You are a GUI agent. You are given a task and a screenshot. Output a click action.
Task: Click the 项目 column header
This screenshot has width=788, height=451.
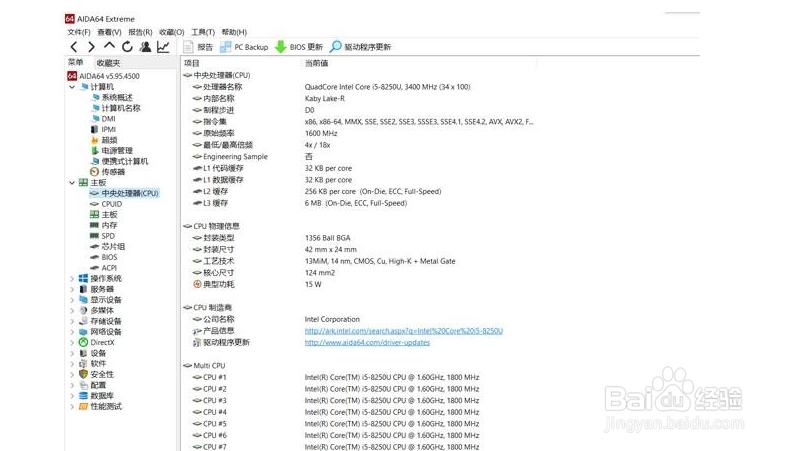tap(192, 63)
